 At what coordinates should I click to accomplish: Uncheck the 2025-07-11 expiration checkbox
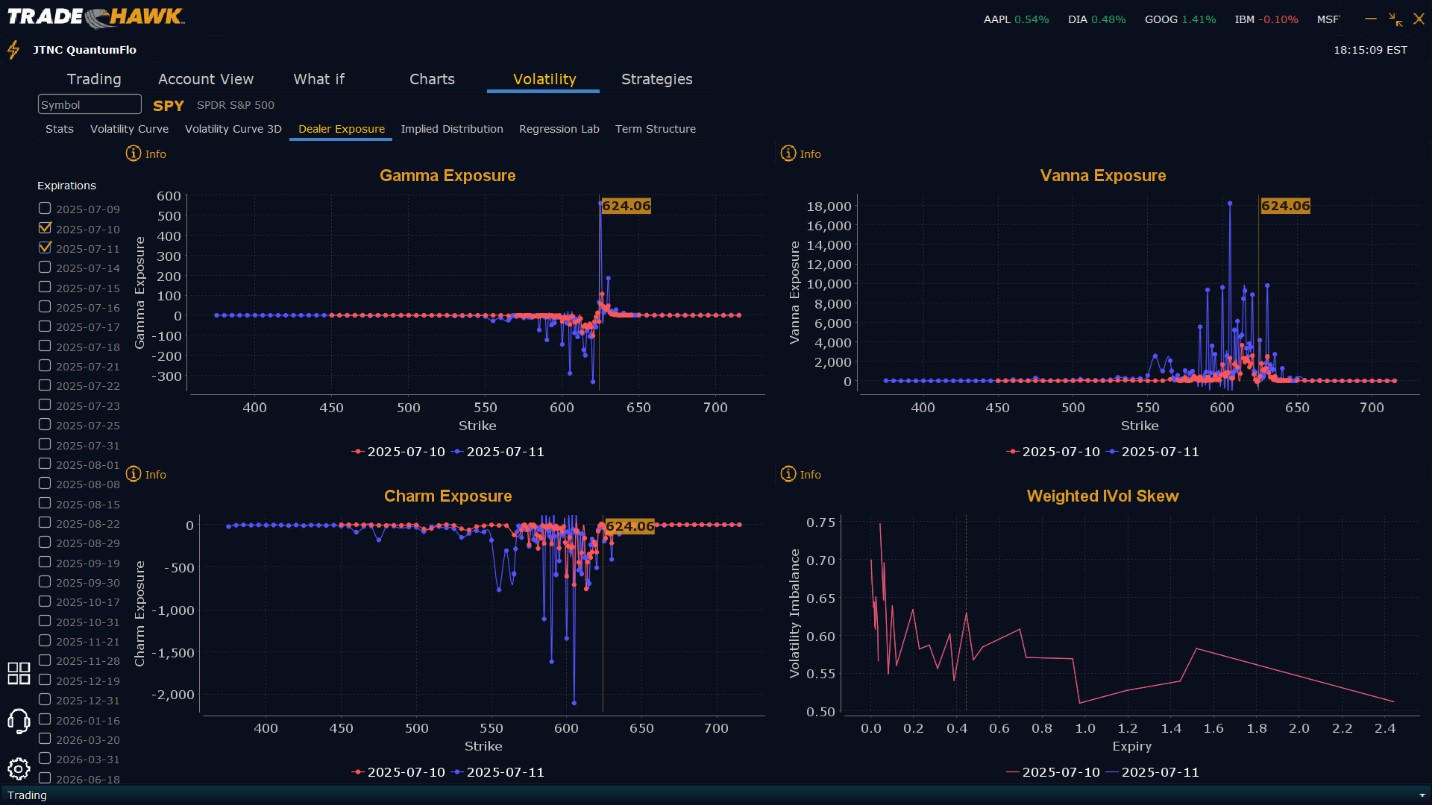click(x=45, y=247)
